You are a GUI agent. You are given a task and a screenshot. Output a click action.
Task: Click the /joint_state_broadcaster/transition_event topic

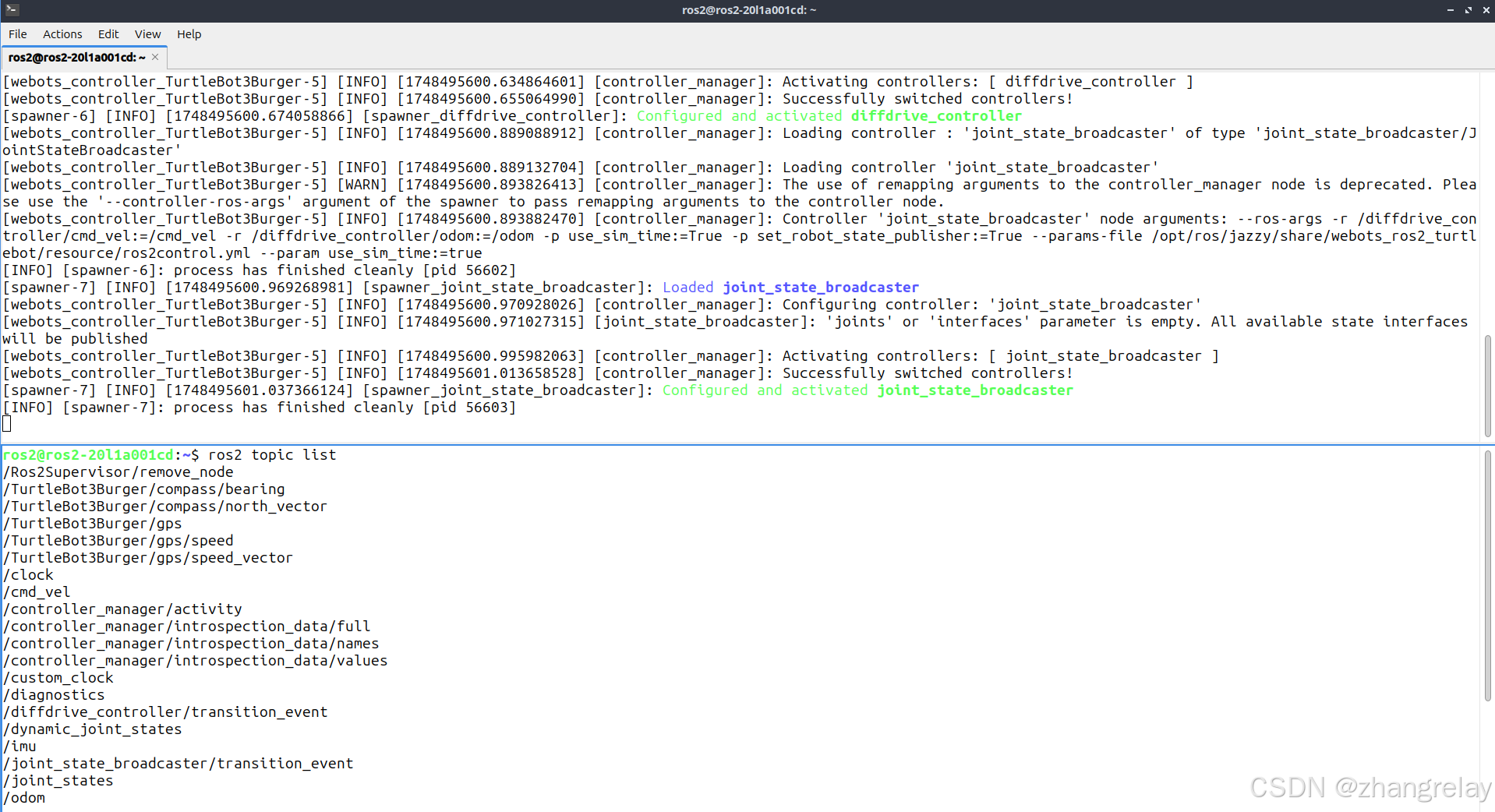coord(178,764)
